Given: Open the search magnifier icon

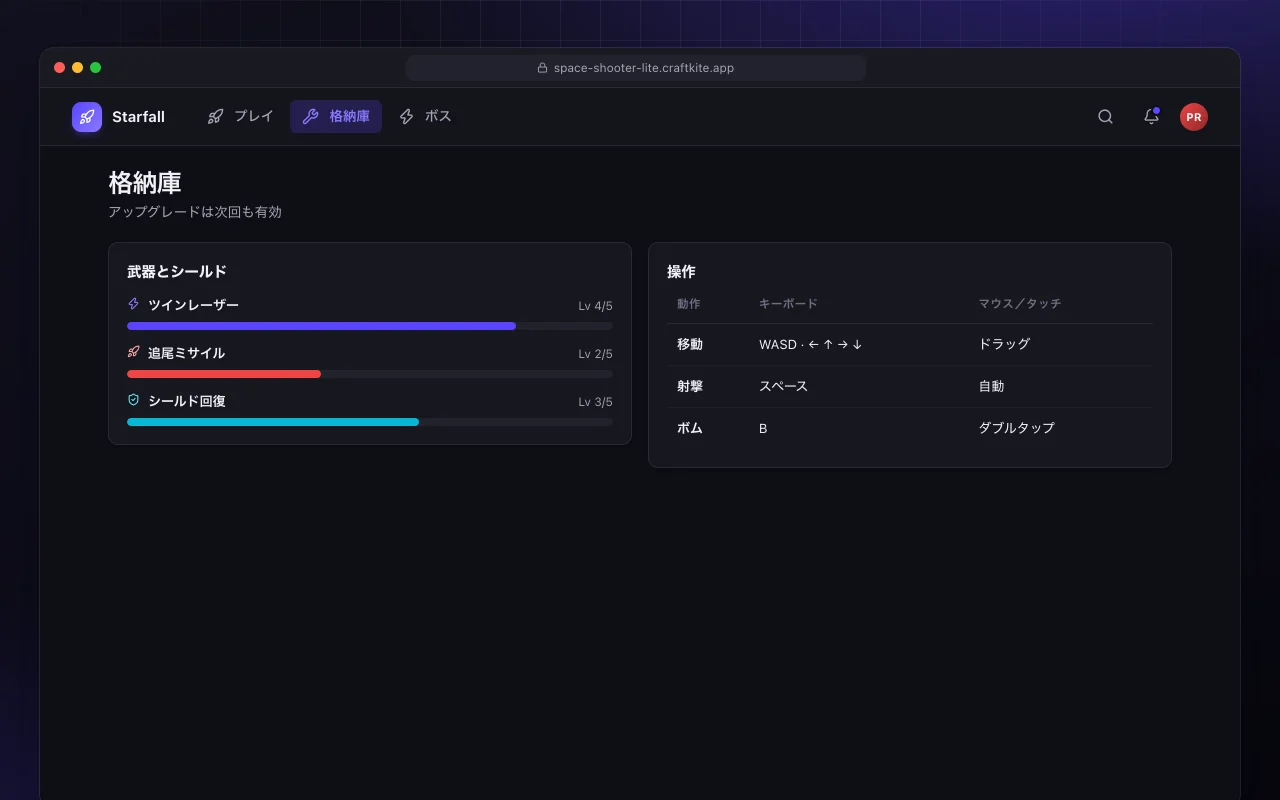Looking at the screenshot, I should coord(1105,117).
